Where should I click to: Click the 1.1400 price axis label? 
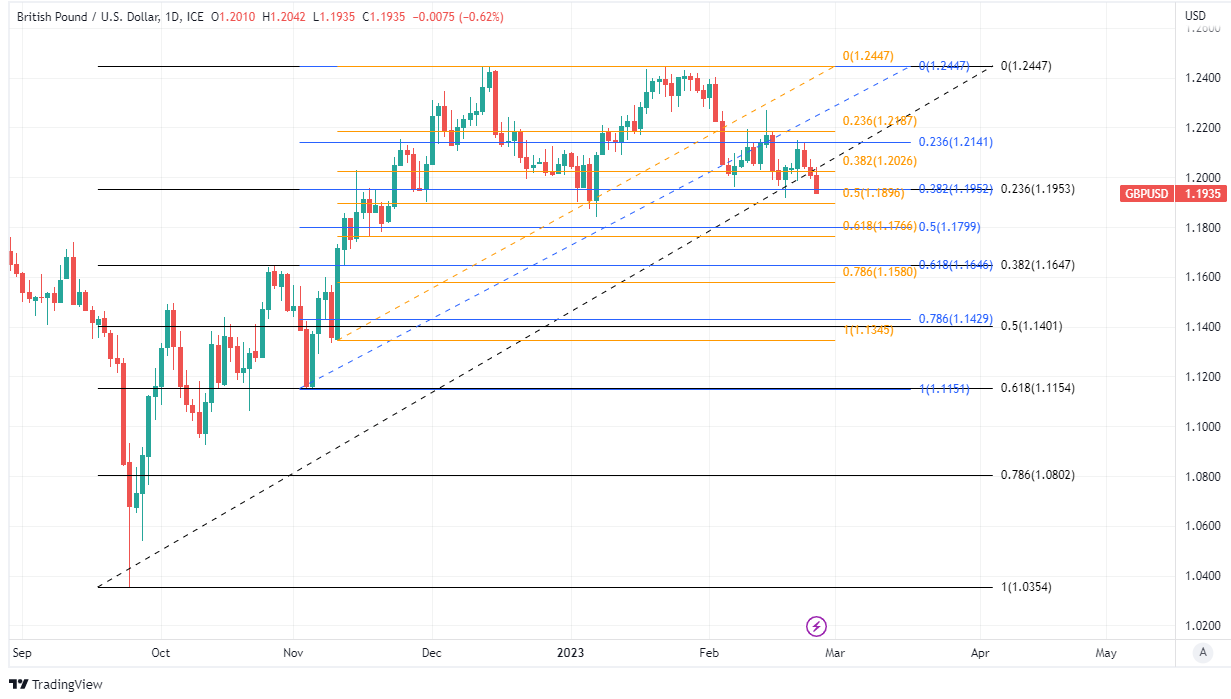tap(1203, 327)
